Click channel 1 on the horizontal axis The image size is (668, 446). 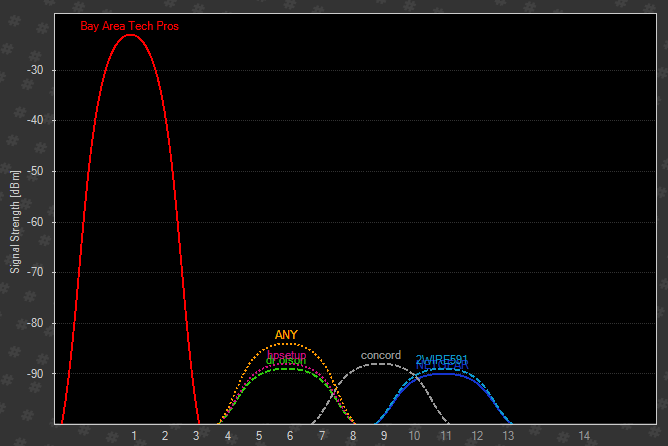[x=133, y=436]
